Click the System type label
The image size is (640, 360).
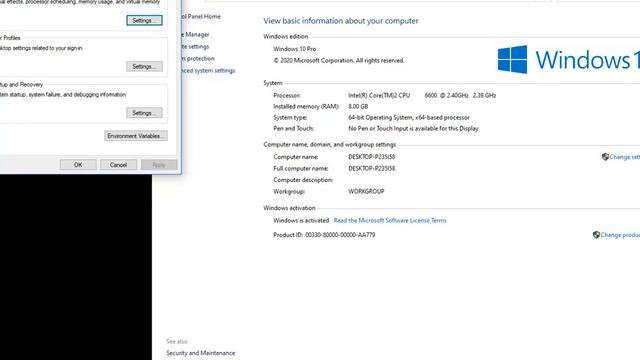(x=290, y=117)
